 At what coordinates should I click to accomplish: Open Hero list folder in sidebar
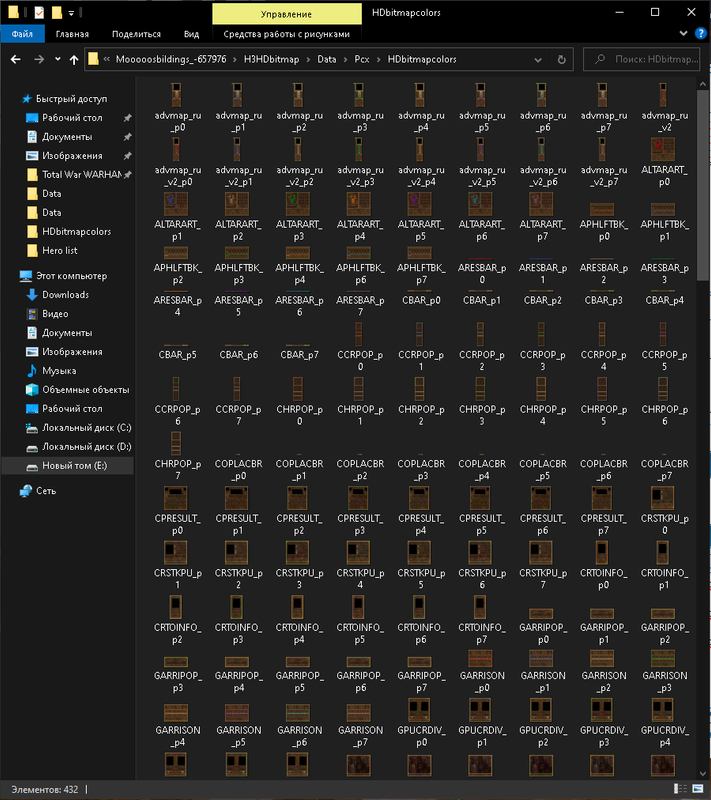[x=59, y=251]
